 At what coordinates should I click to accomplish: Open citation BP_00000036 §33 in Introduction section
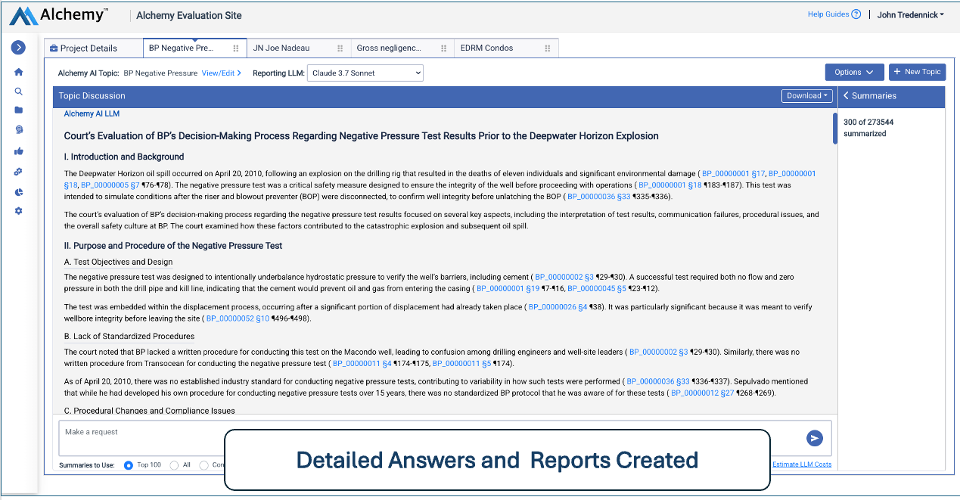pyautogui.click(x=599, y=196)
